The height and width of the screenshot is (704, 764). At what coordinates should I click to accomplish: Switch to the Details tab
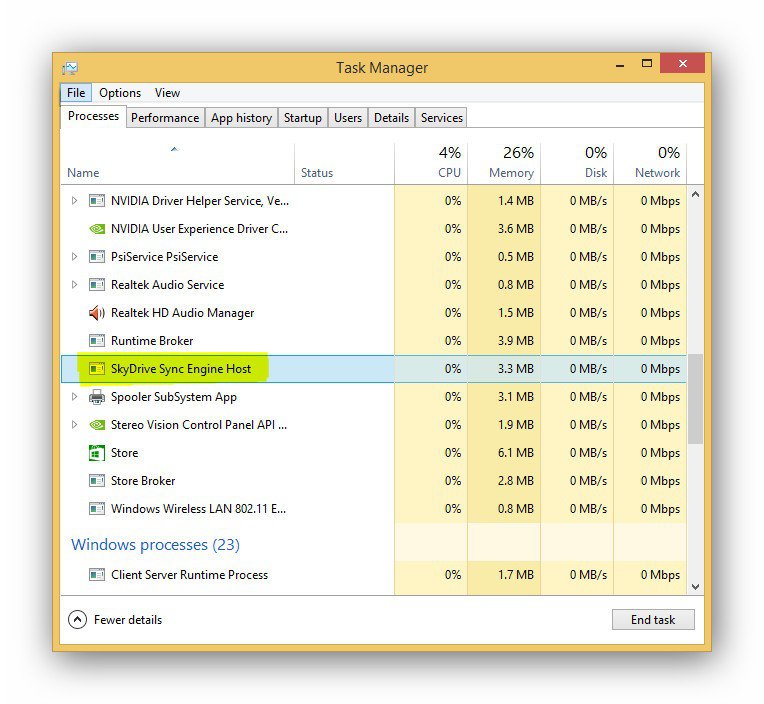[x=391, y=118]
